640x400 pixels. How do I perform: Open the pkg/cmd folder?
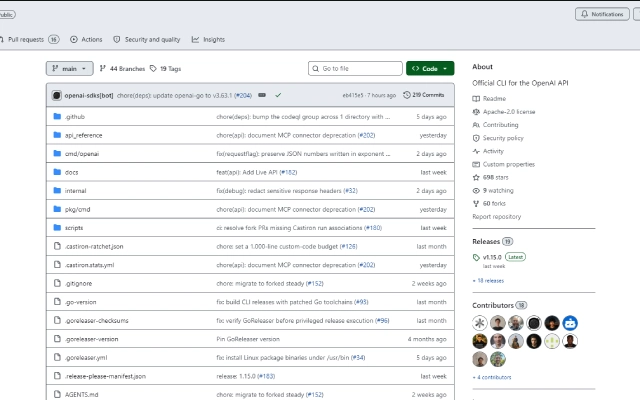(x=78, y=209)
